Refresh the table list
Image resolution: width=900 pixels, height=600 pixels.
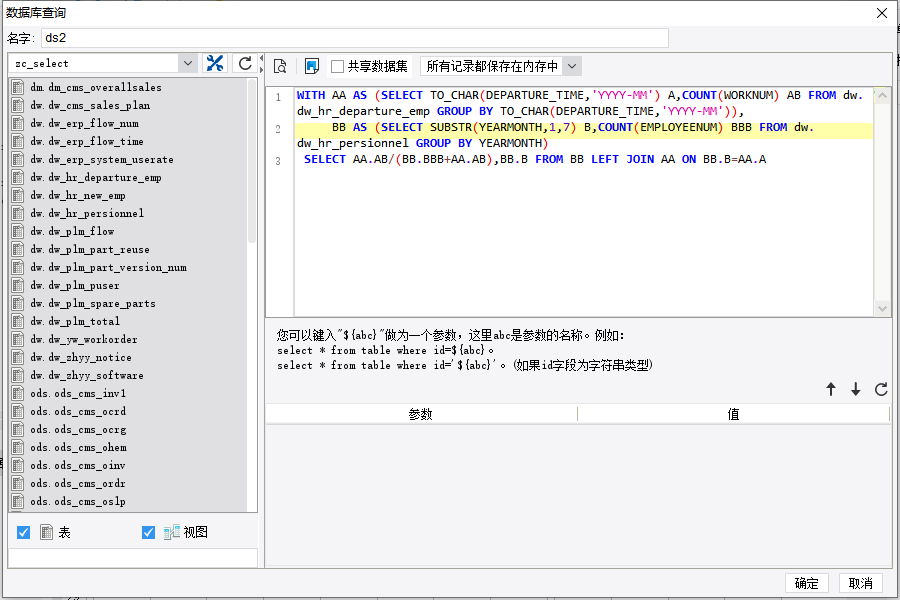(x=245, y=63)
